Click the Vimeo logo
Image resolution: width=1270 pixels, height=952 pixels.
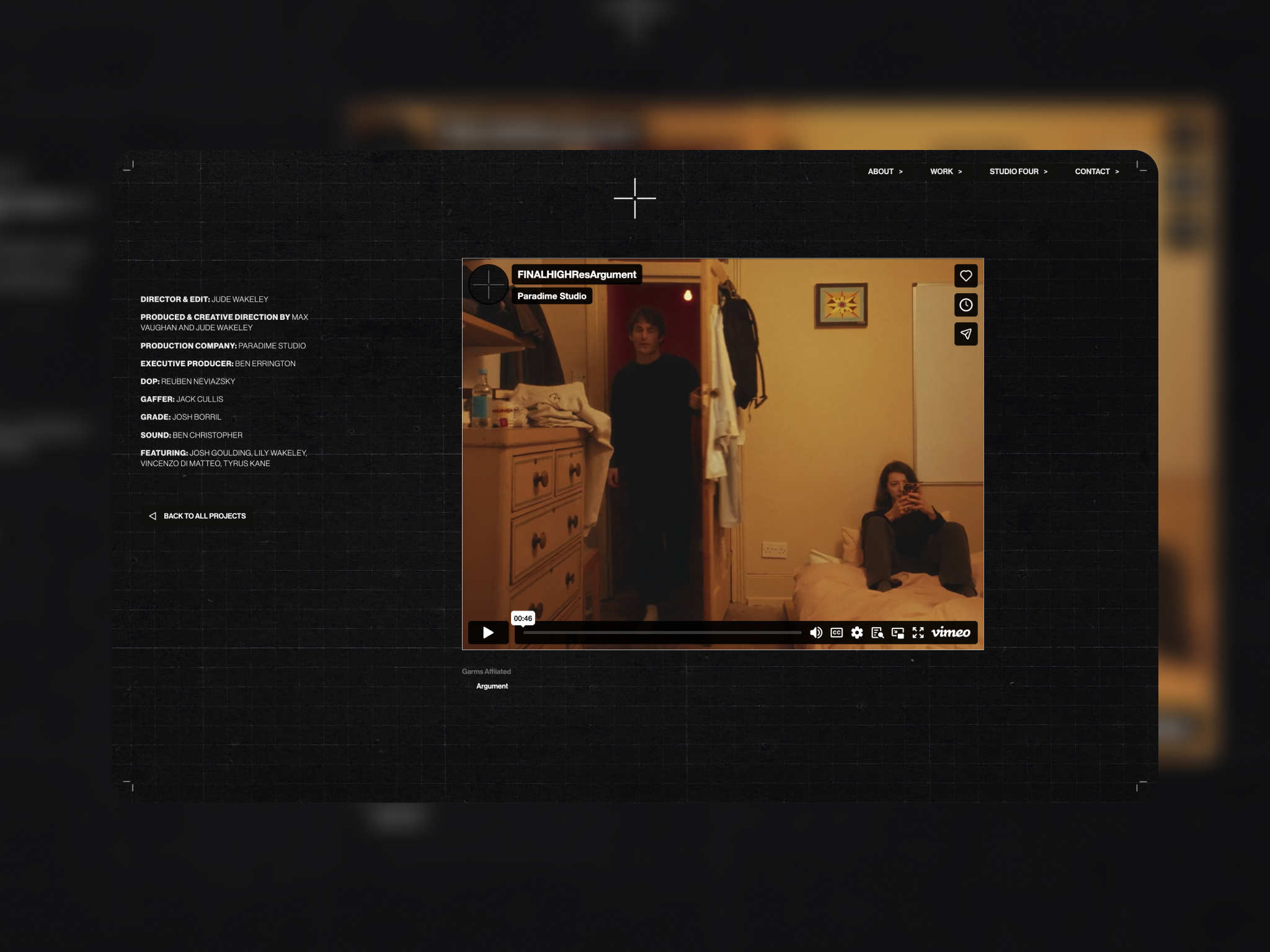pyautogui.click(x=951, y=632)
